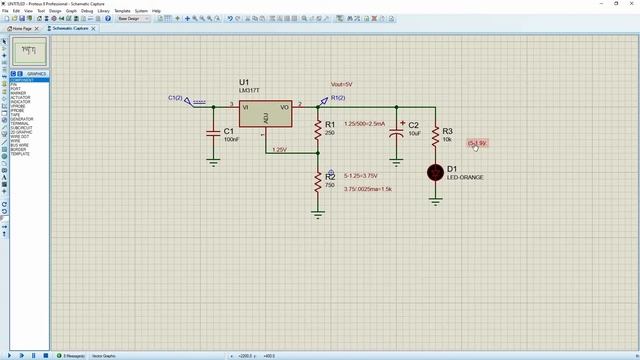Open the Debug menu

(x=87, y=11)
